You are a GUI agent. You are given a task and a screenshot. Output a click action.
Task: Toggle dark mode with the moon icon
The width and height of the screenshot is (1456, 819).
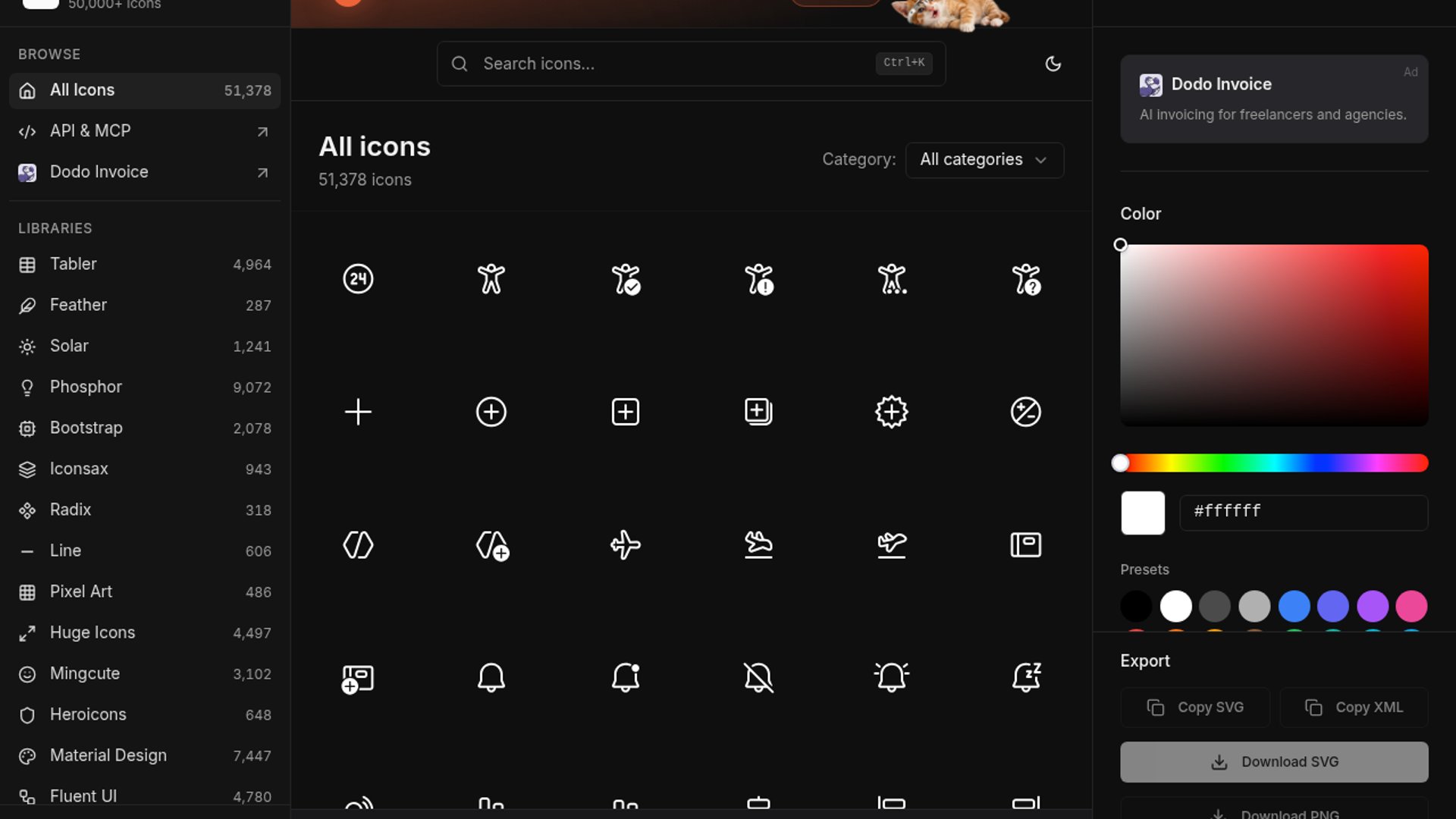click(1053, 64)
